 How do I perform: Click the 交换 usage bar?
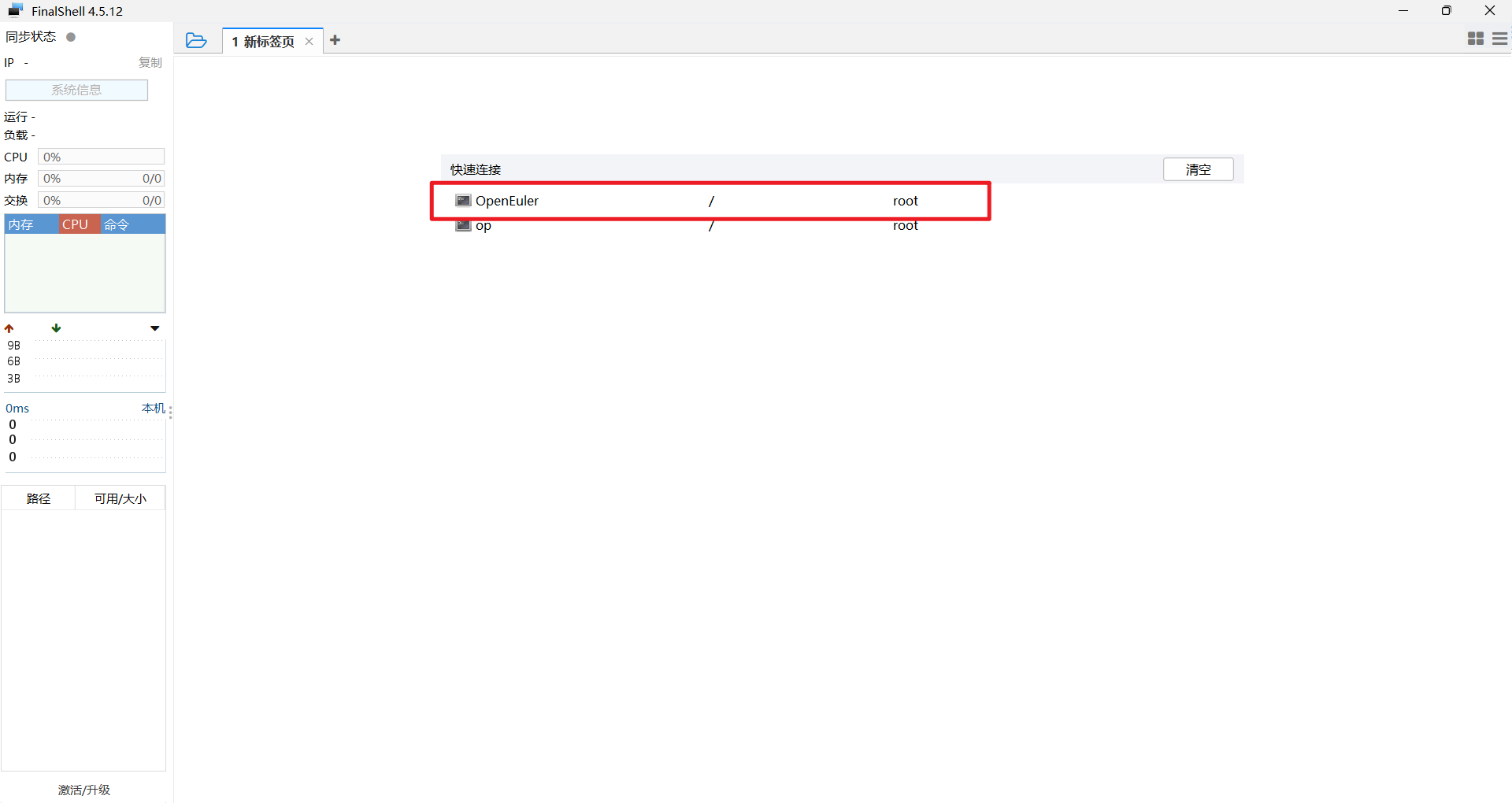(x=101, y=201)
